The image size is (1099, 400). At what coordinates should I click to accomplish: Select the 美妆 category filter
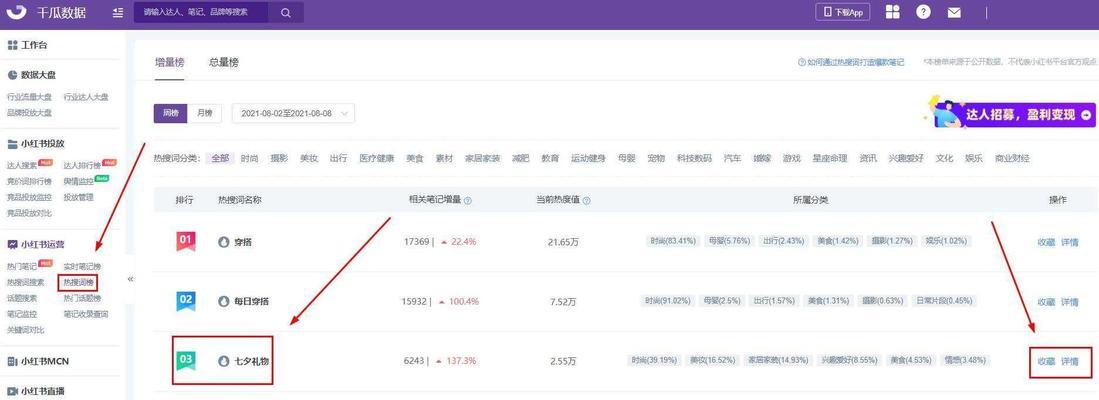309,158
